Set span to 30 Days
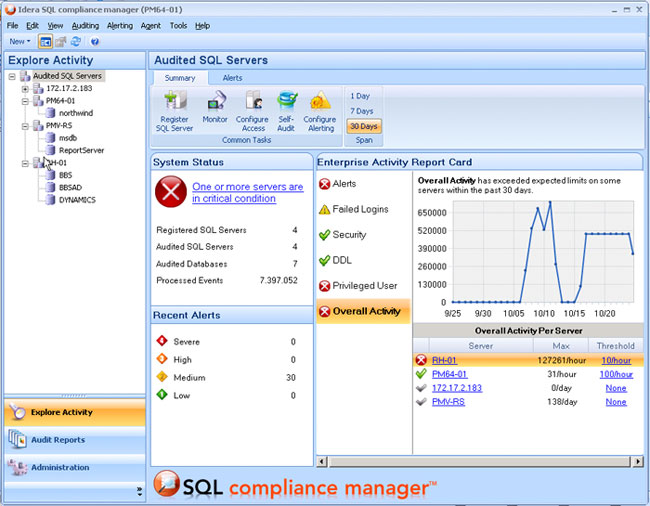This screenshot has height=506, width=650. click(x=364, y=126)
